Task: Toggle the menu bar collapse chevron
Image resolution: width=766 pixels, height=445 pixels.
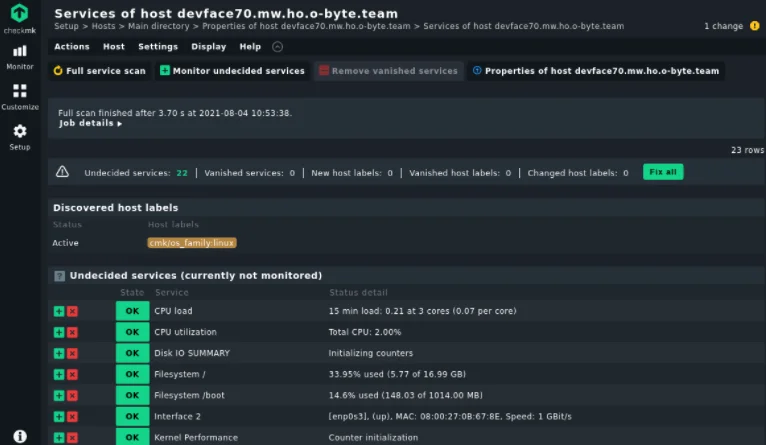Action: [x=277, y=47]
